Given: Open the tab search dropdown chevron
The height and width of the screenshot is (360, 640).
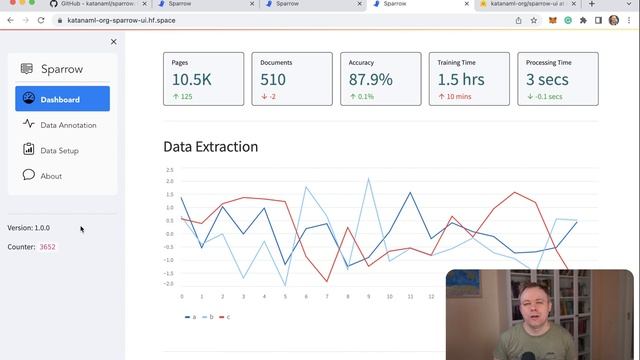Looking at the screenshot, I should pos(629,4).
